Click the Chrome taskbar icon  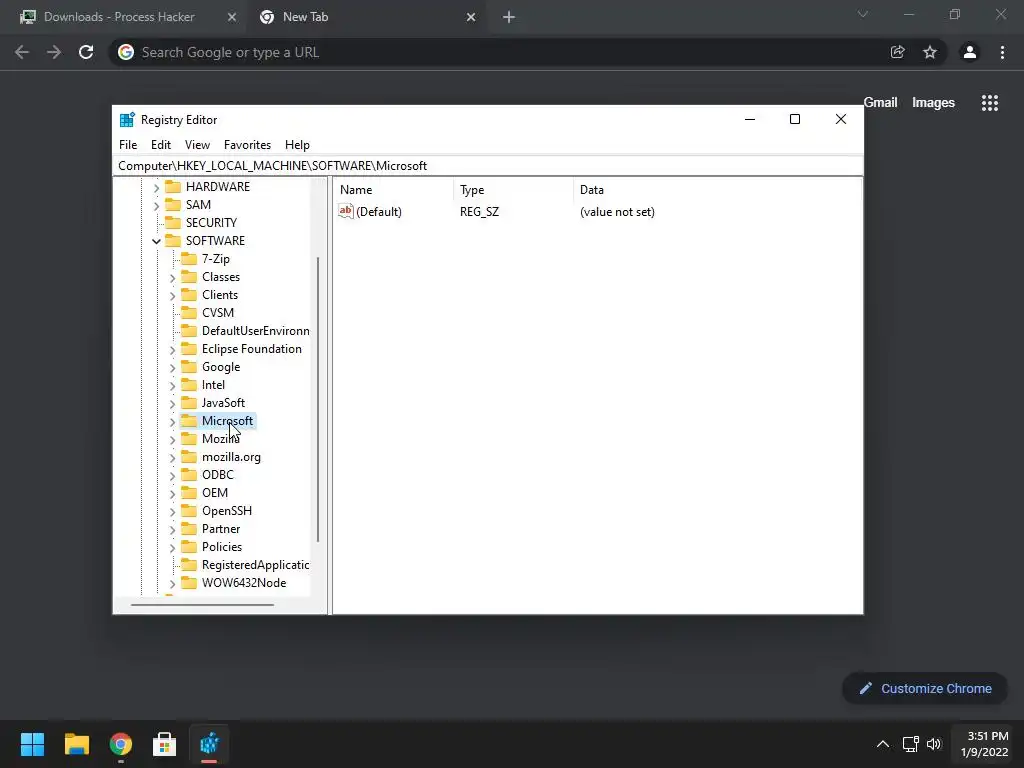[x=121, y=744]
